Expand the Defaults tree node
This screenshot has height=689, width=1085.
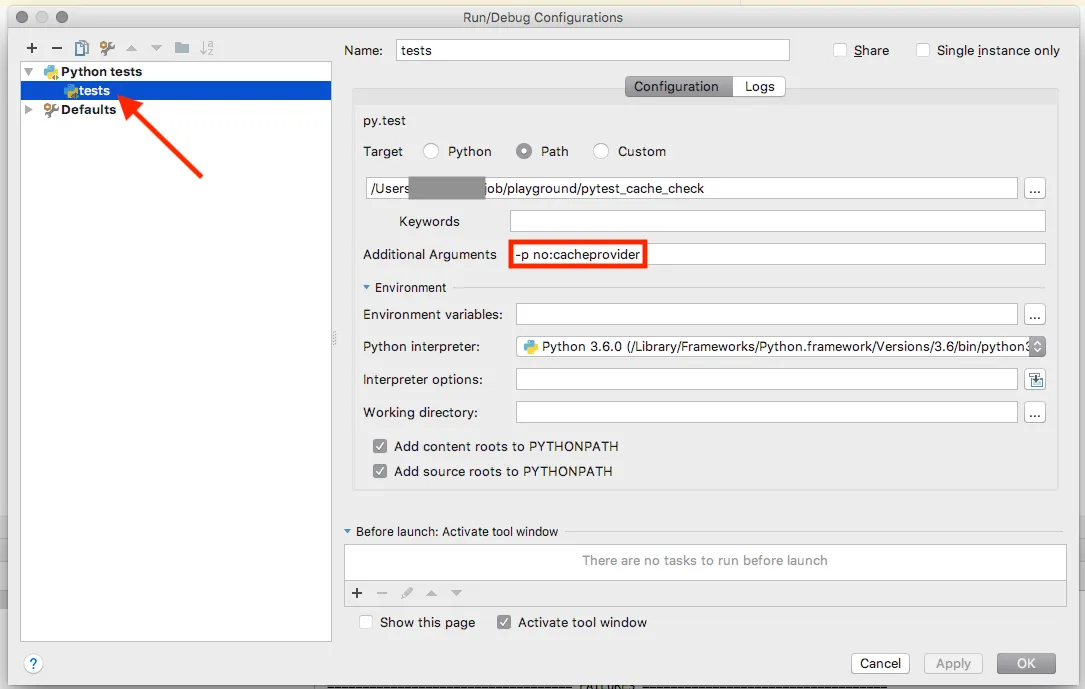29,109
